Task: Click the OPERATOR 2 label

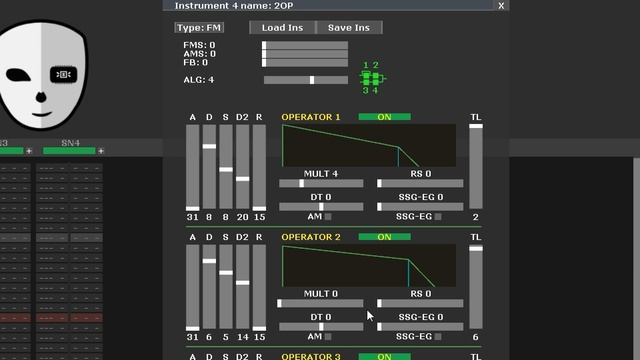Action: (x=311, y=237)
